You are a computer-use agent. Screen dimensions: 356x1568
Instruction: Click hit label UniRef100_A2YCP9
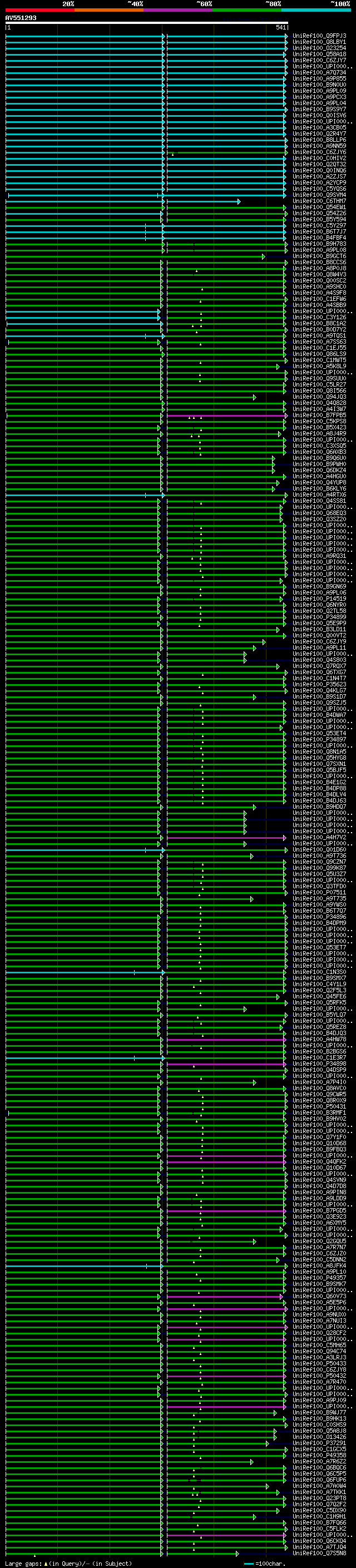click(319, 182)
